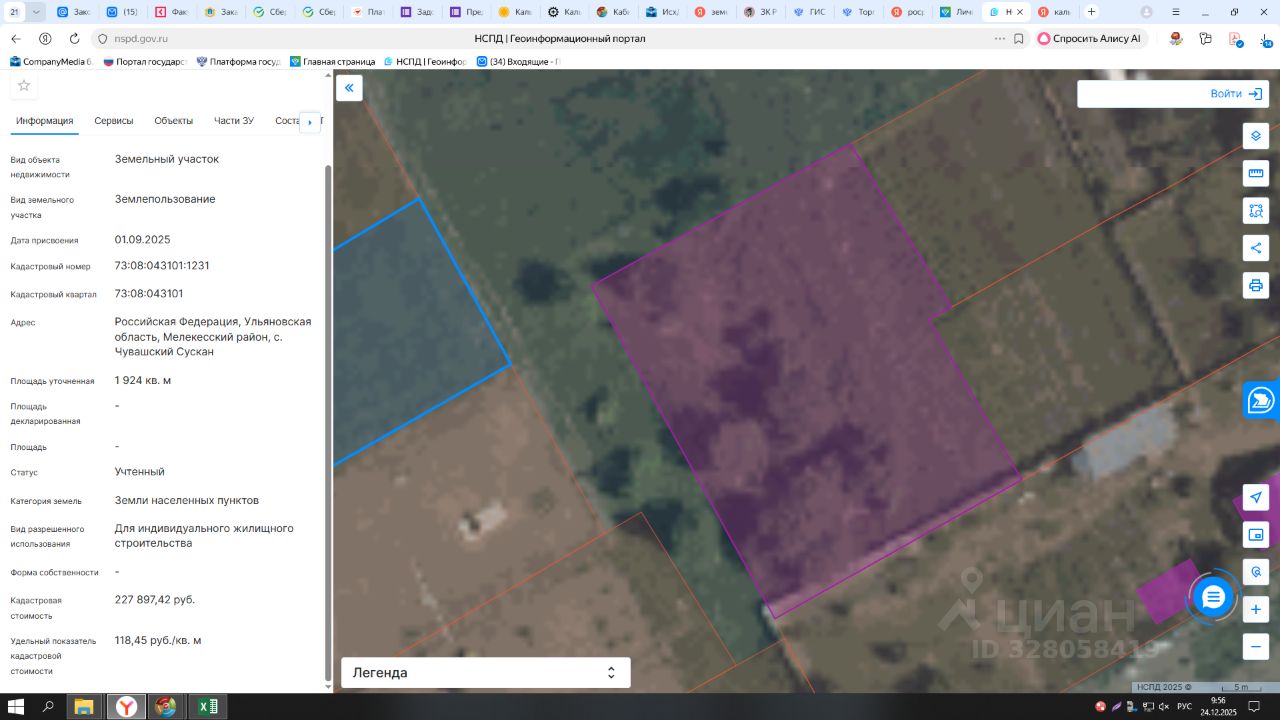Click the share map icon

point(1256,248)
